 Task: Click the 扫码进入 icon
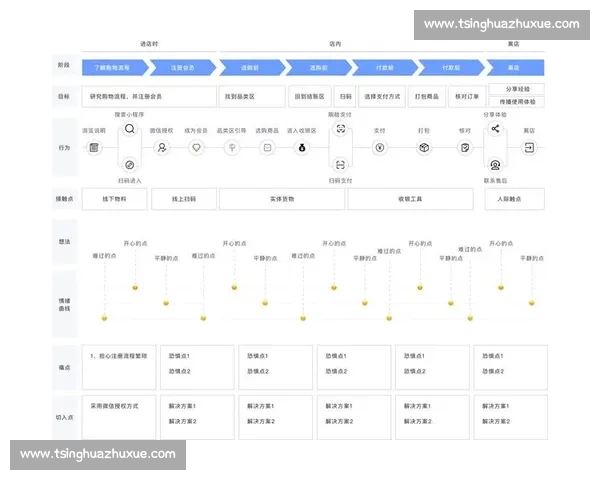(x=130, y=165)
